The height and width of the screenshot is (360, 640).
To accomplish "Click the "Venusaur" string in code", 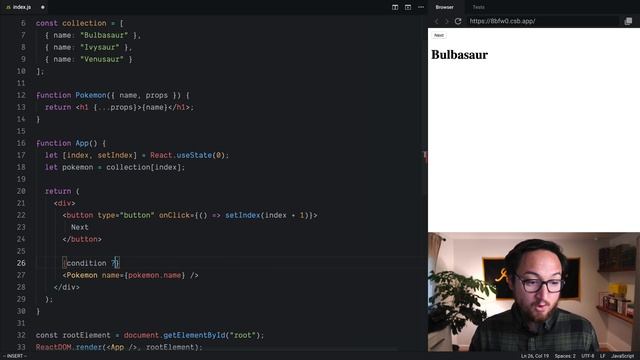I will click(x=102, y=60).
